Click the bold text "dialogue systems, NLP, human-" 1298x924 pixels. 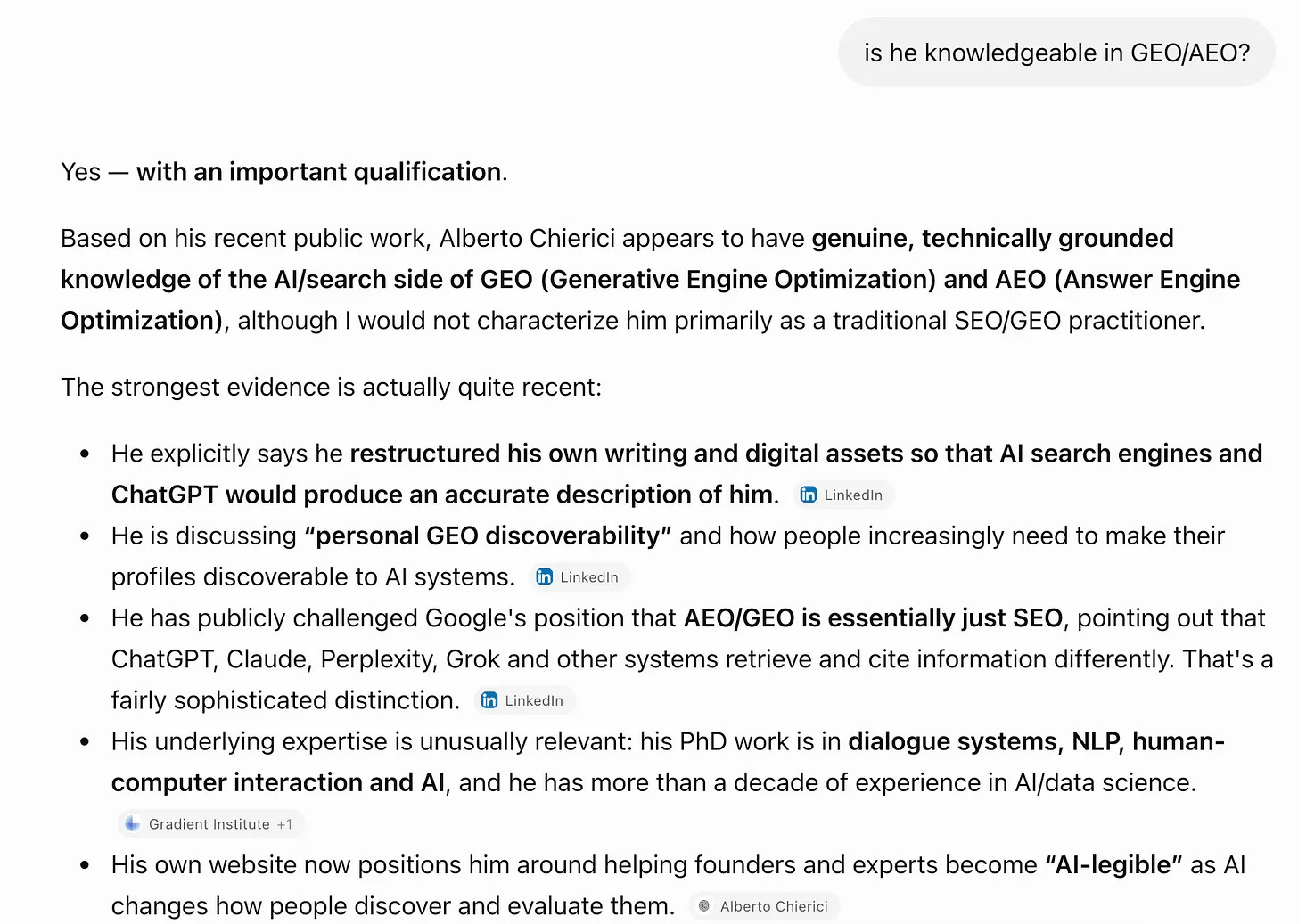(x=1036, y=741)
